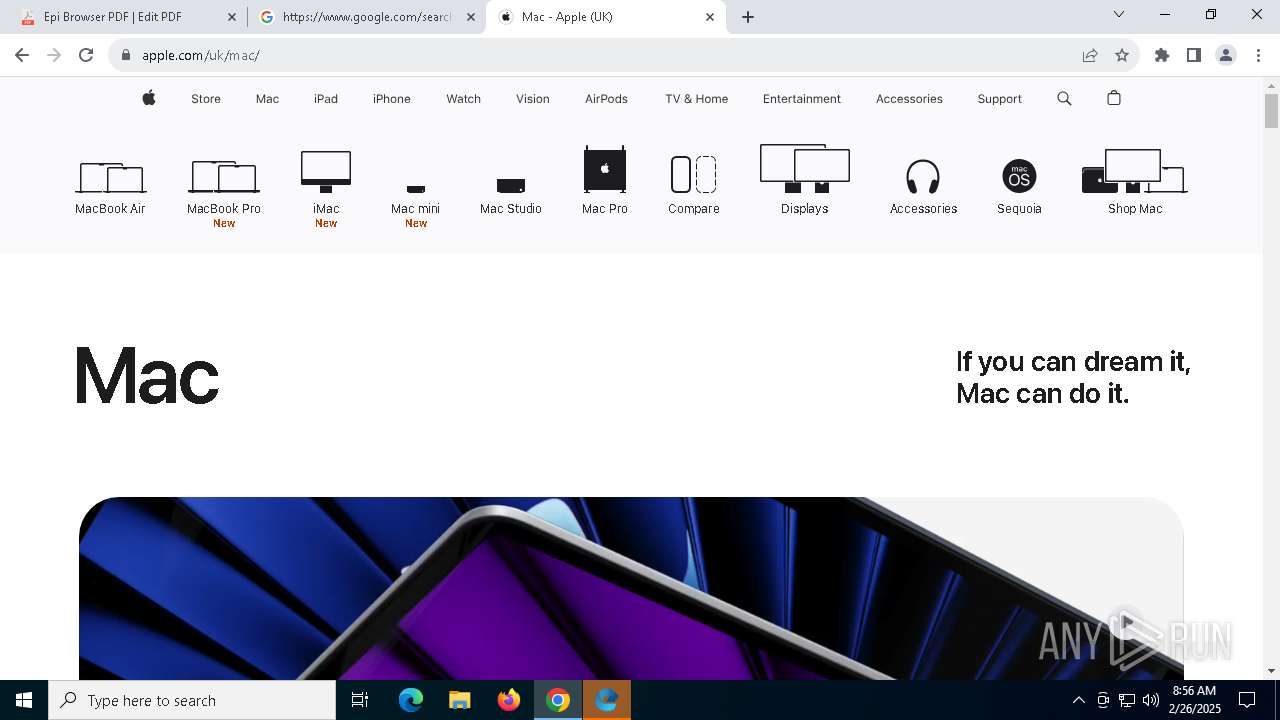Go back with browser back arrow
Viewport: 1280px width, 720px height.
coord(22,55)
